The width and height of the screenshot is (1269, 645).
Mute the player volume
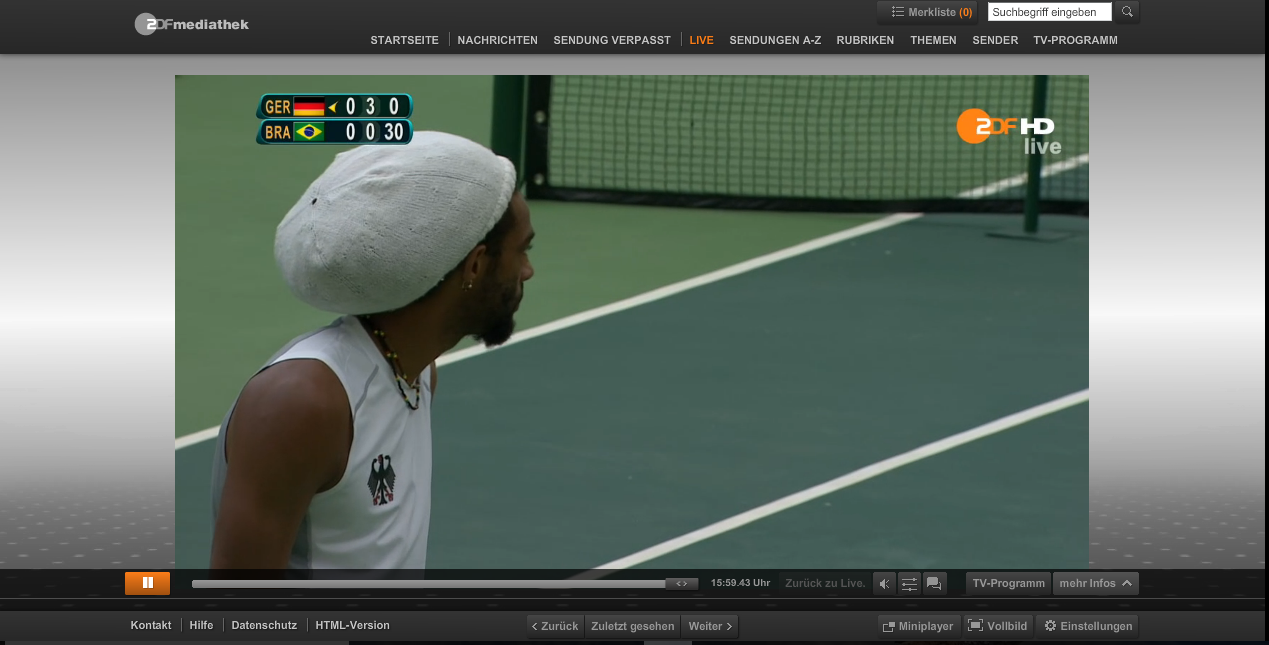point(884,583)
